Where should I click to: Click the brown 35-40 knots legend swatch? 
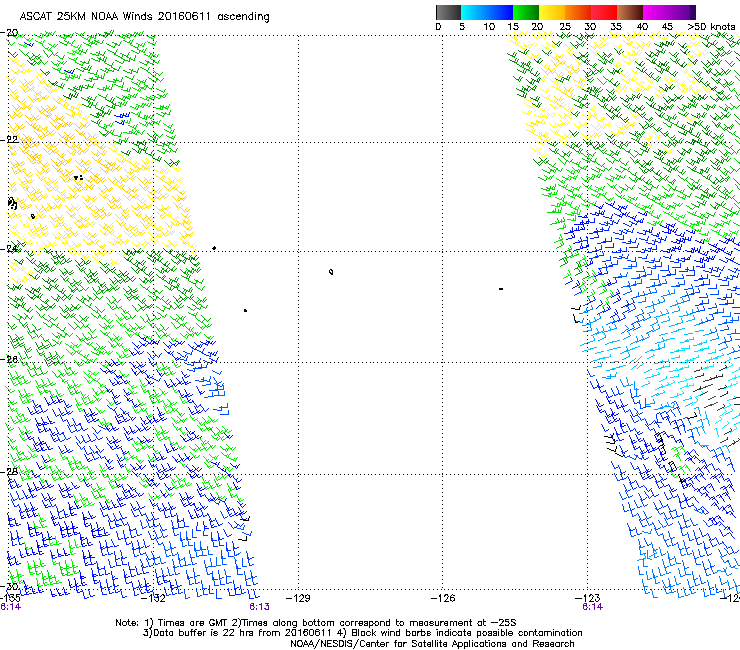pos(630,12)
